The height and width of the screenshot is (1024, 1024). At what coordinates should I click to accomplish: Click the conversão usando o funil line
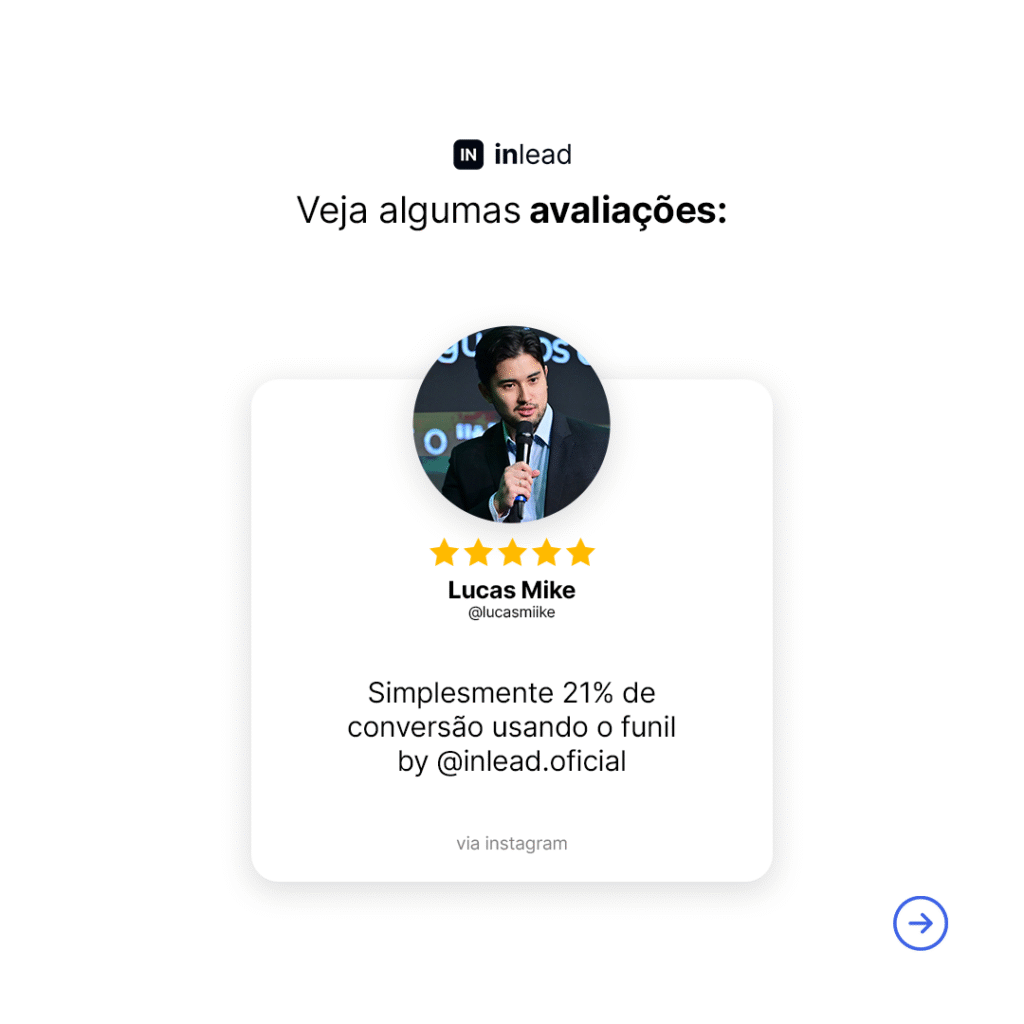point(511,727)
